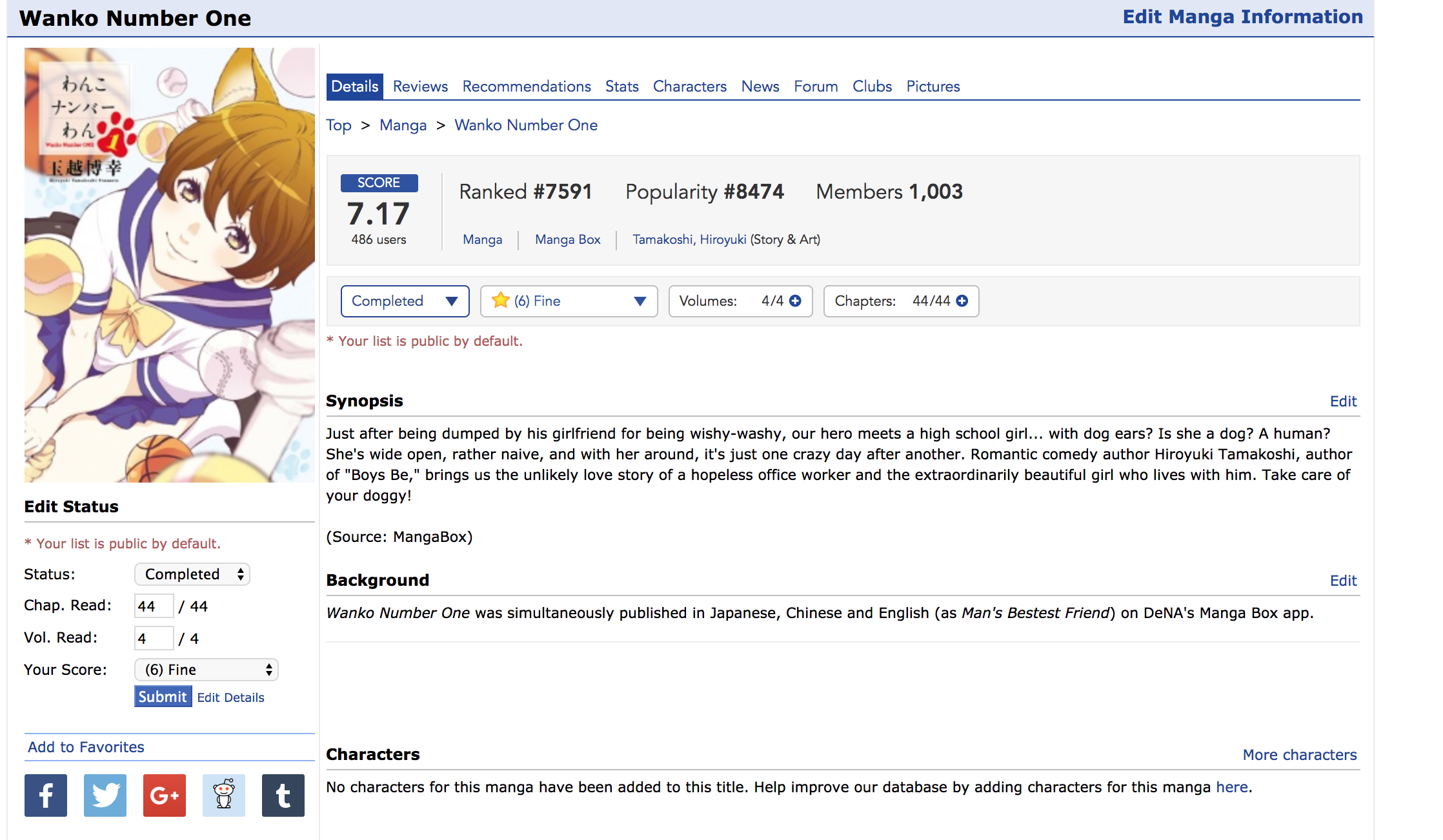Switch to the Details tab
The width and height of the screenshot is (1443, 840).
point(355,86)
